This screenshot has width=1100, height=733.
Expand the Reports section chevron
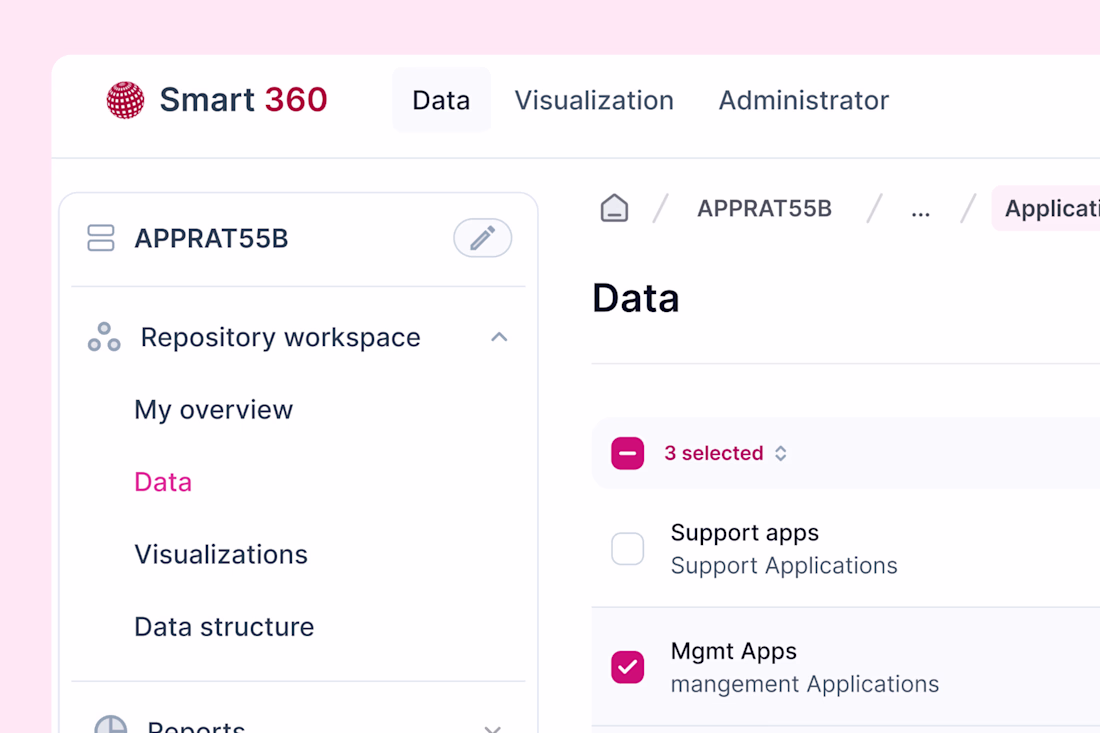[492, 727]
